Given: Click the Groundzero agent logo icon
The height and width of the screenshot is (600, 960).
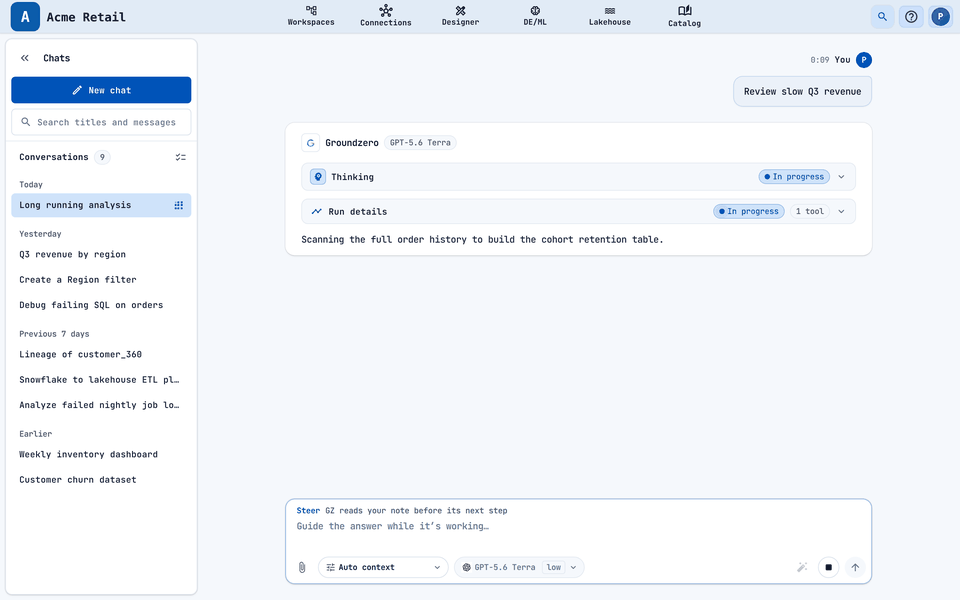Looking at the screenshot, I should [x=310, y=143].
